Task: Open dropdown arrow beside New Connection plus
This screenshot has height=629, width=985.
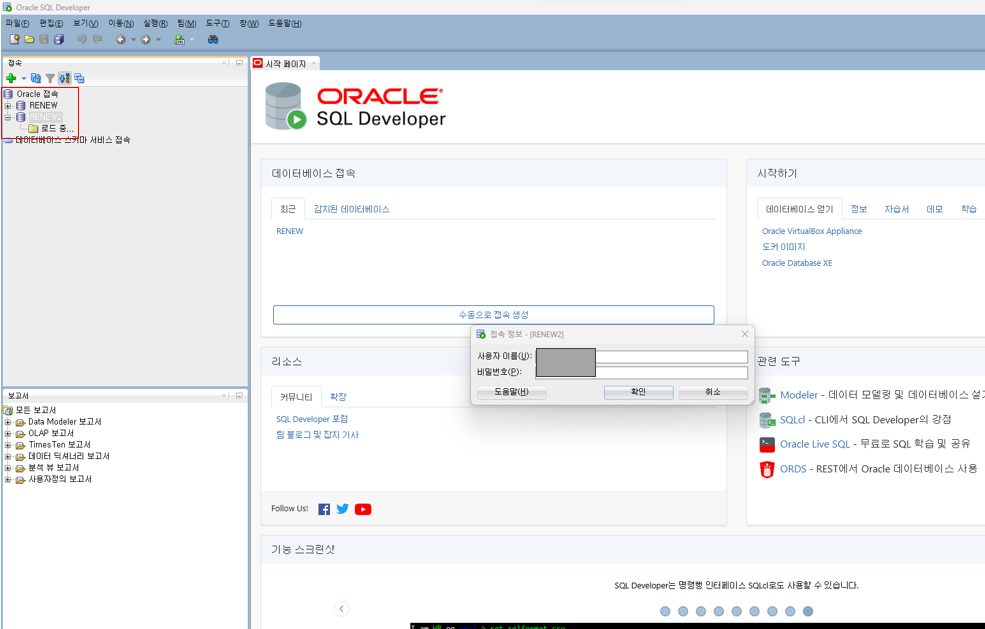Action: pos(24,79)
